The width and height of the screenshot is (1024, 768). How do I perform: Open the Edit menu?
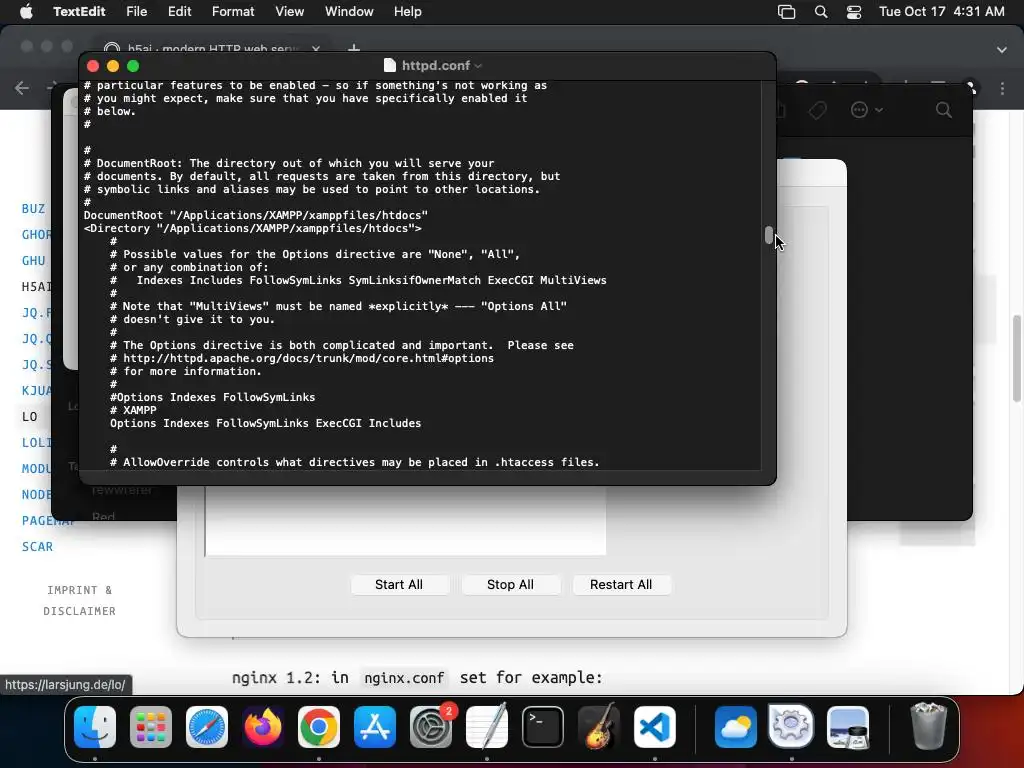tap(179, 12)
